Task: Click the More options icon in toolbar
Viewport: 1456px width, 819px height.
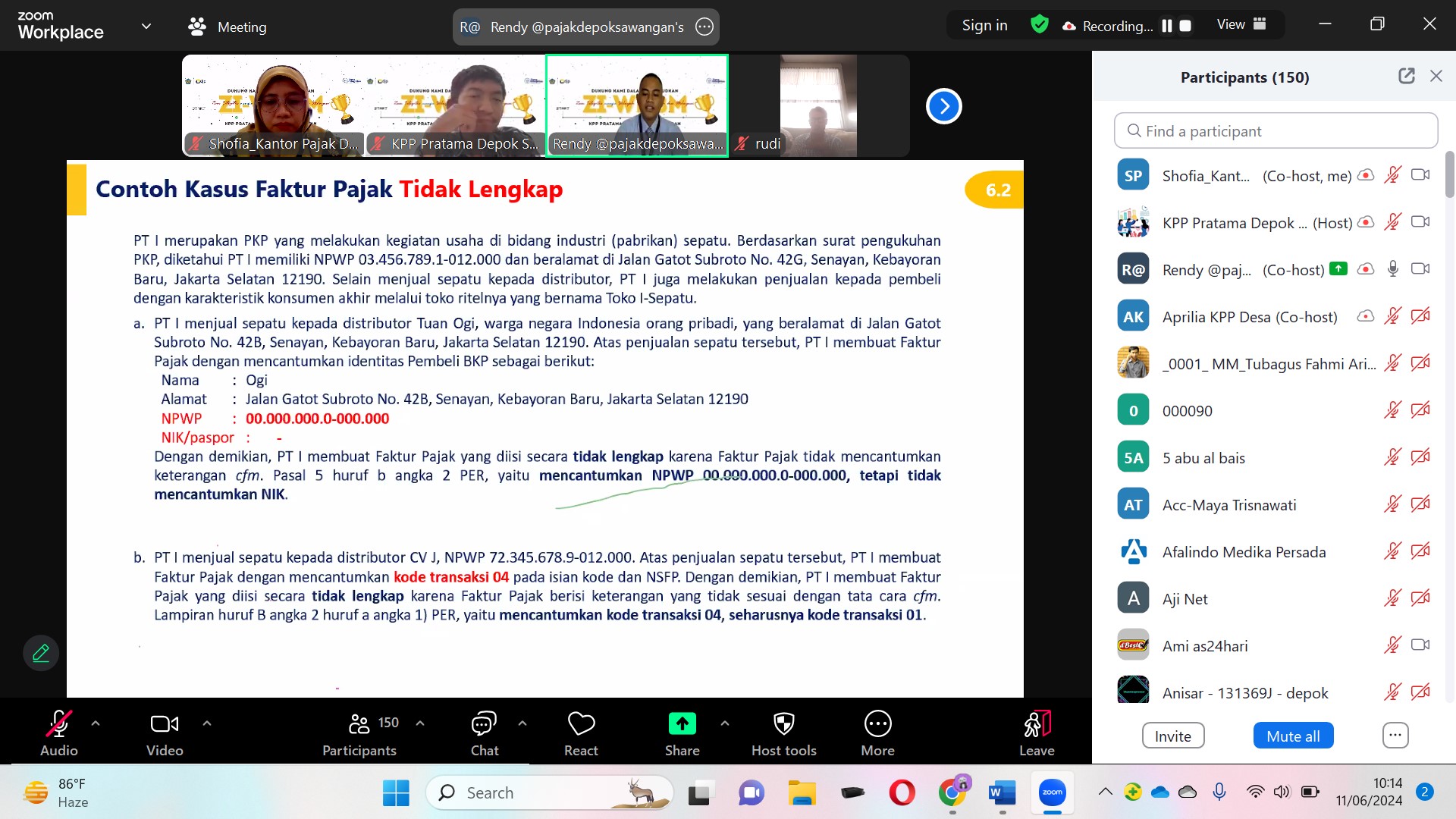Action: 877,724
